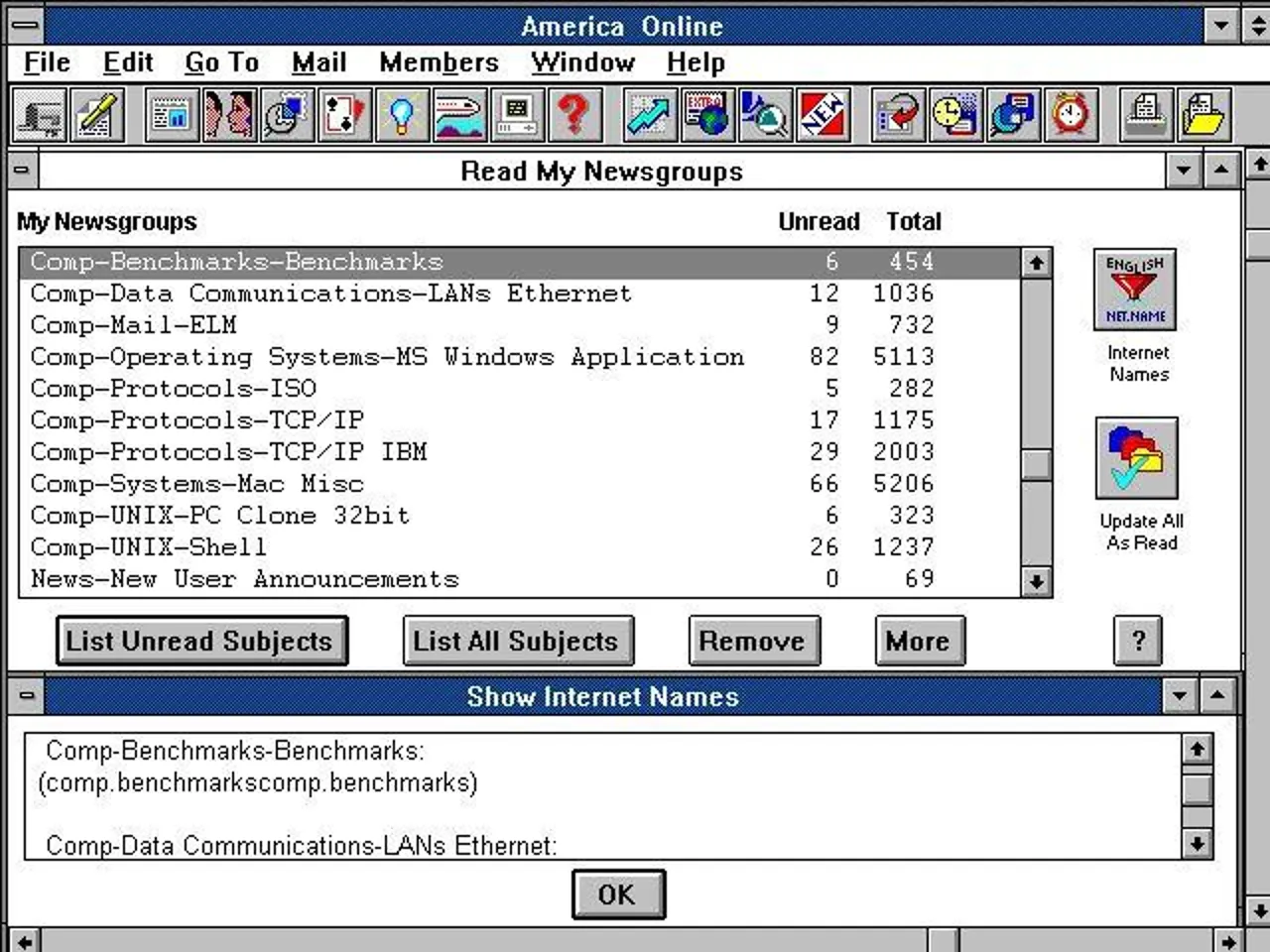Open the File menu

(x=47, y=62)
